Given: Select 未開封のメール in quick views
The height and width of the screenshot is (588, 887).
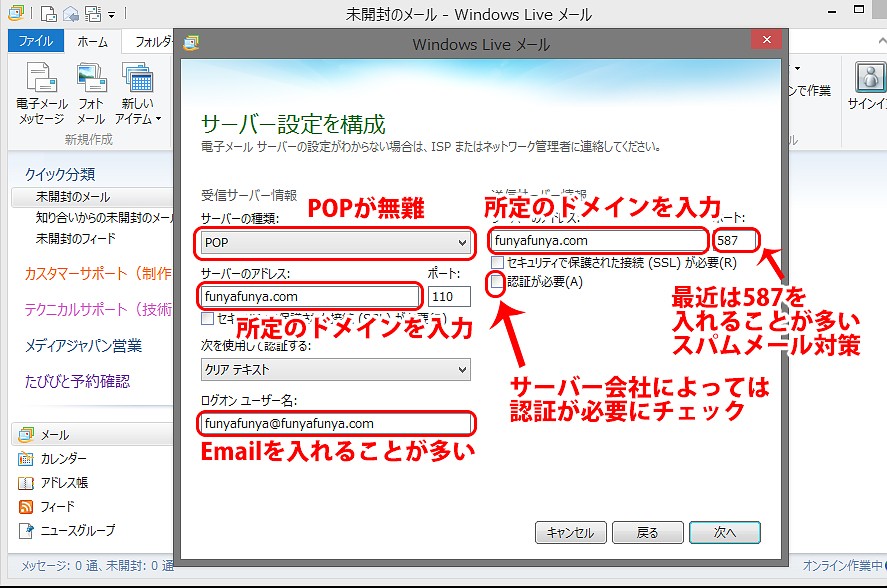Looking at the screenshot, I should [x=92, y=197].
